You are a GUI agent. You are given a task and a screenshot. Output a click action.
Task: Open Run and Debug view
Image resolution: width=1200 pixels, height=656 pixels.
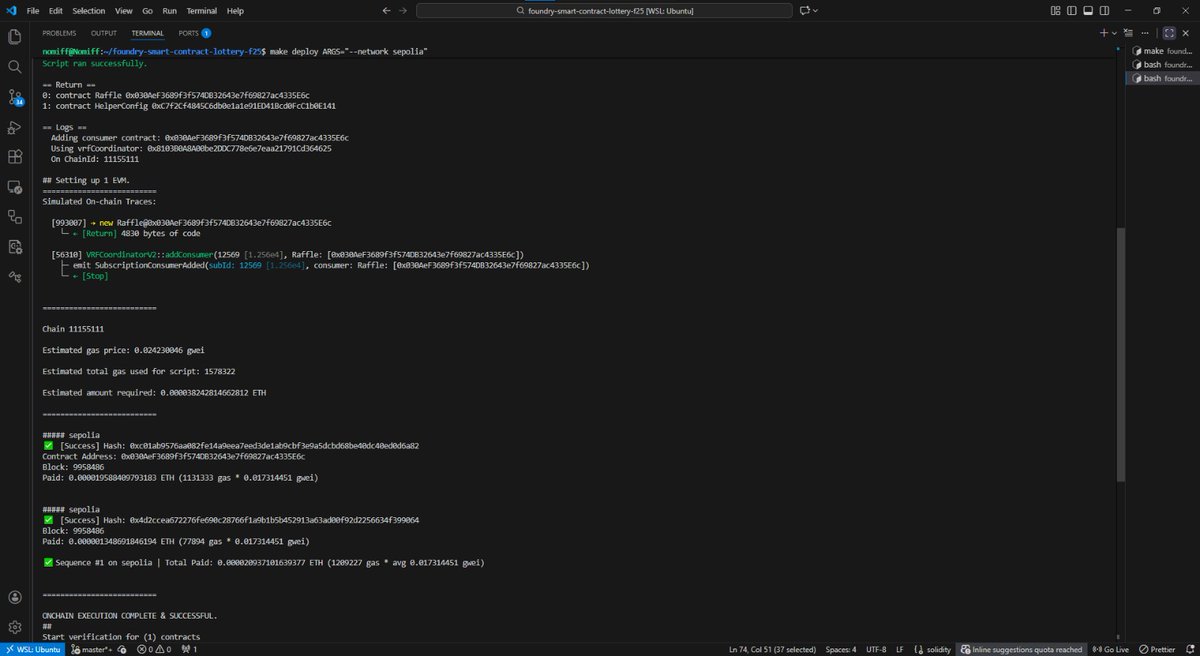15,127
